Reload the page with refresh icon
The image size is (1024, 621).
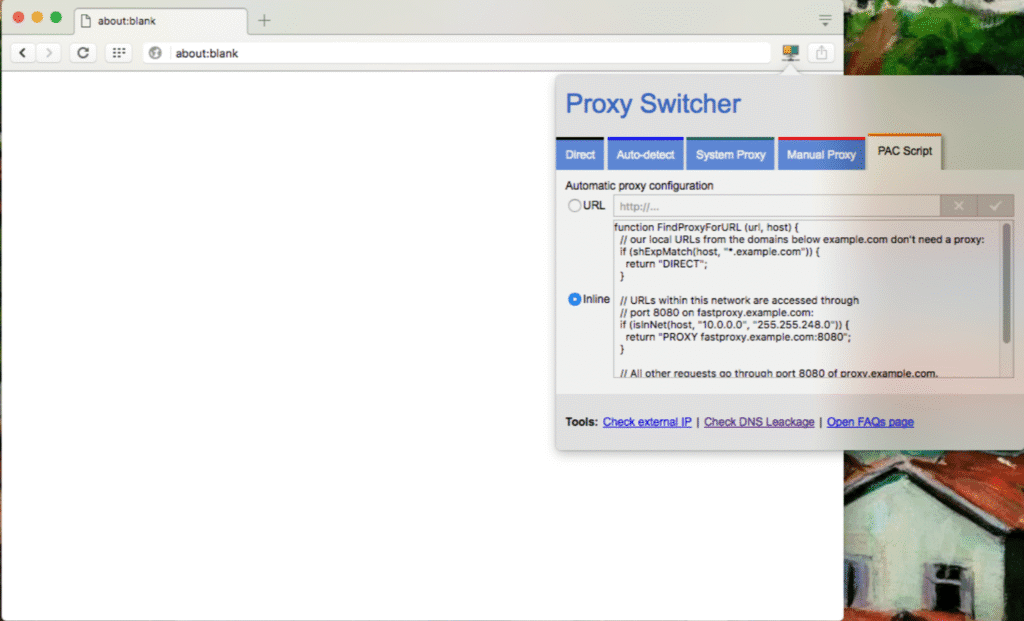tap(83, 52)
